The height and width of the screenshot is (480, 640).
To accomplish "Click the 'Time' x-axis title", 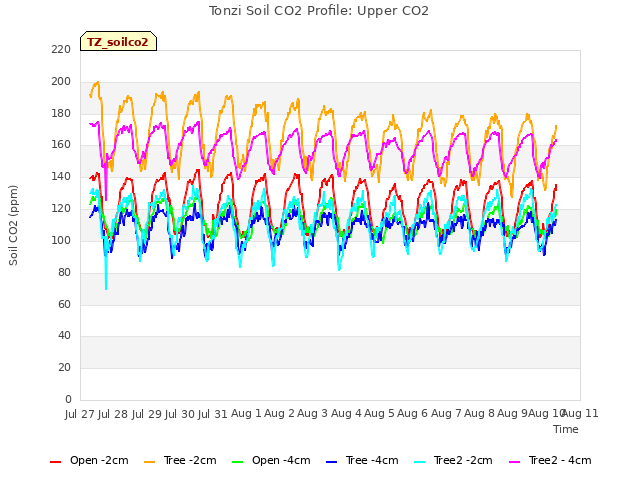I will [x=566, y=429].
